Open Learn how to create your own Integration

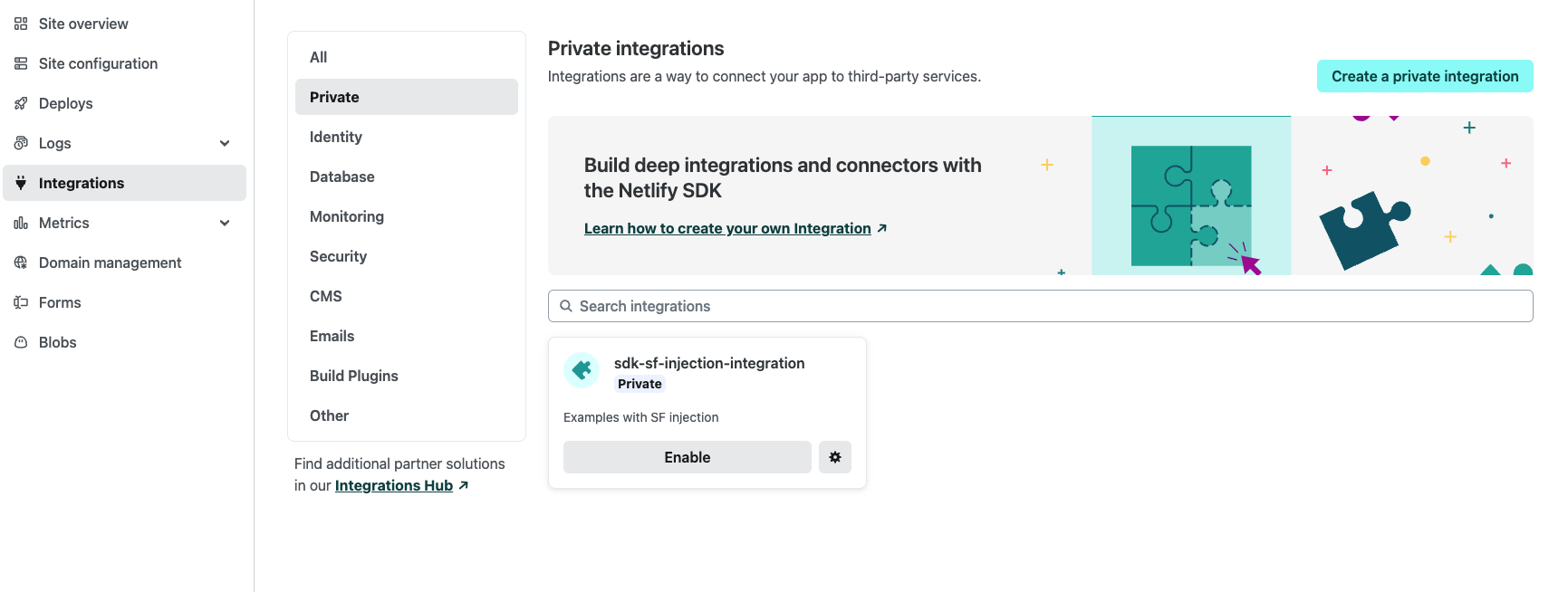(727, 228)
